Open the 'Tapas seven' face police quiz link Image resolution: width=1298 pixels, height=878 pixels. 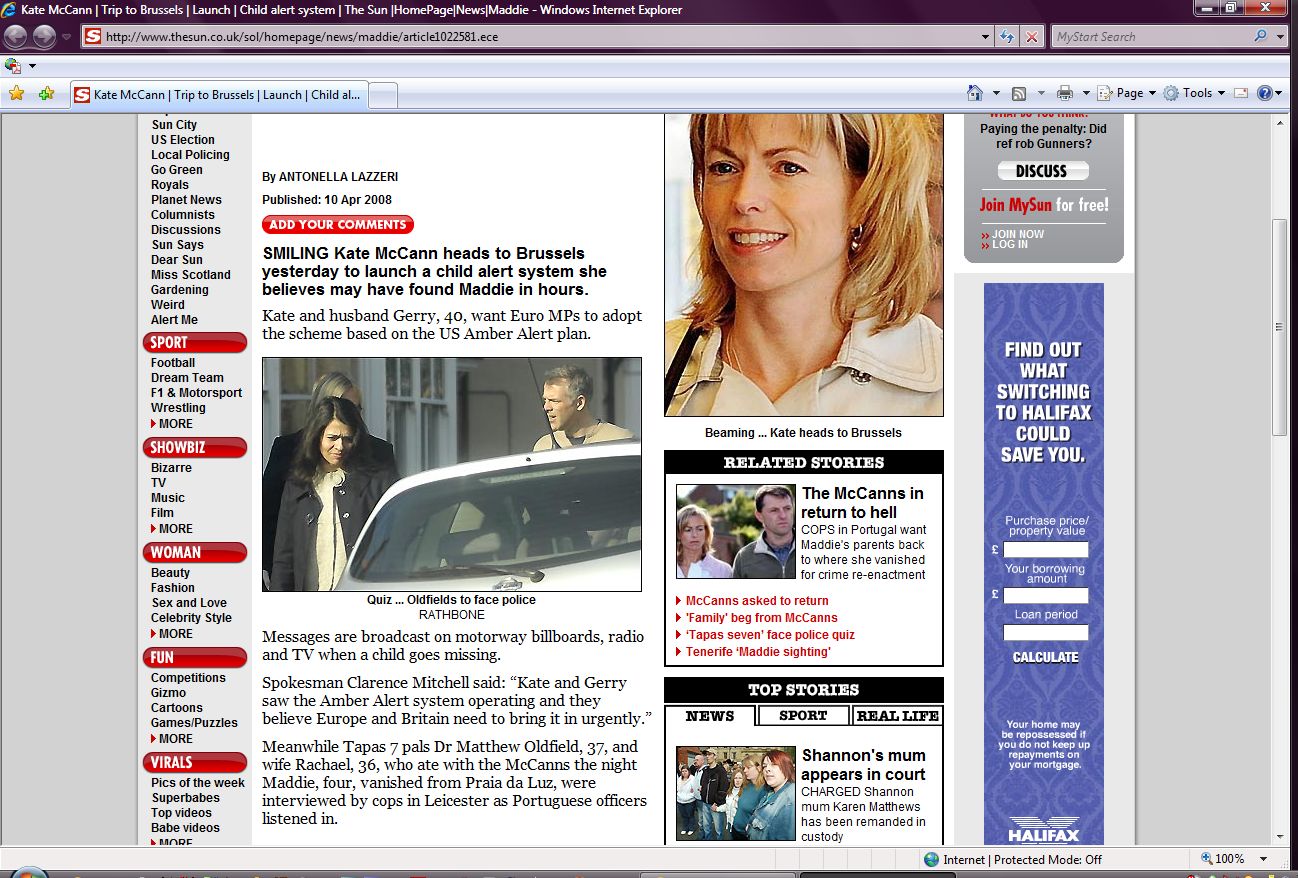[x=770, y=635]
